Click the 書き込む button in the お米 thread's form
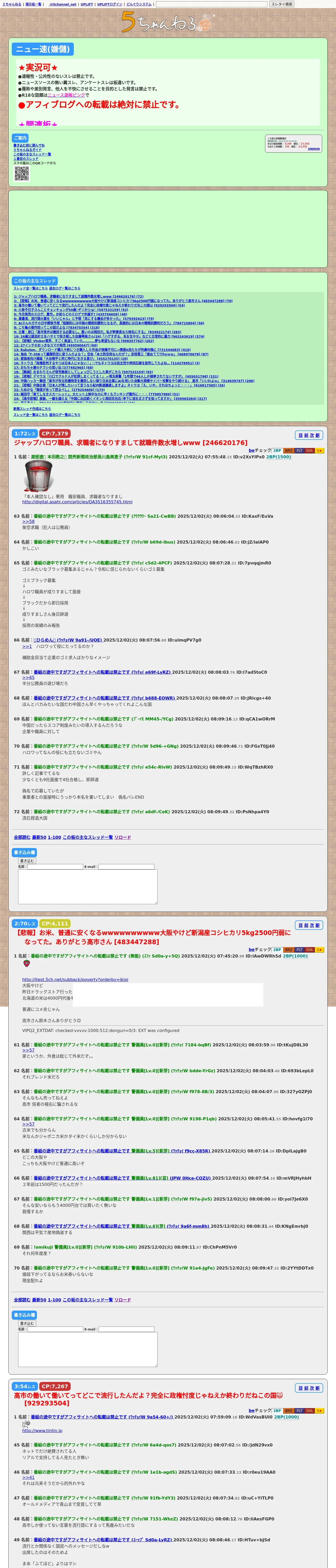The height and width of the screenshot is (1568, 336). point(27,1323)
